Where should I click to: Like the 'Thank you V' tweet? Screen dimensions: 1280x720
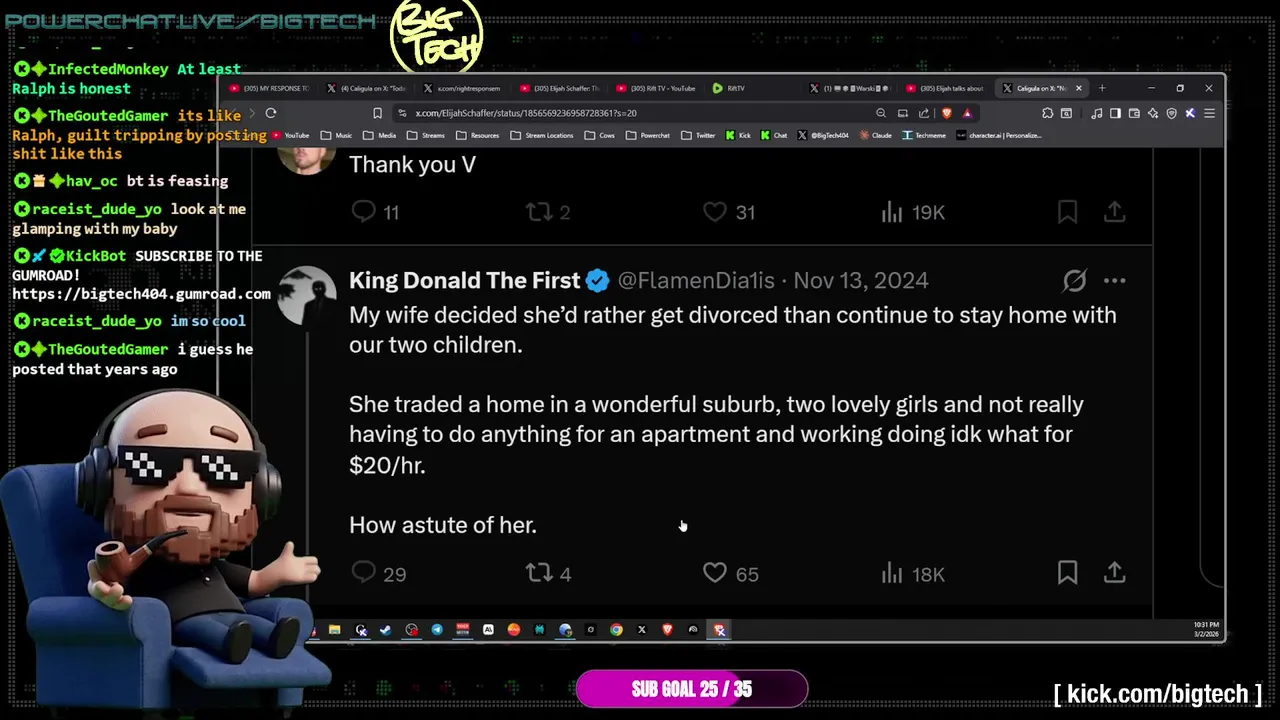coord(715,212)
